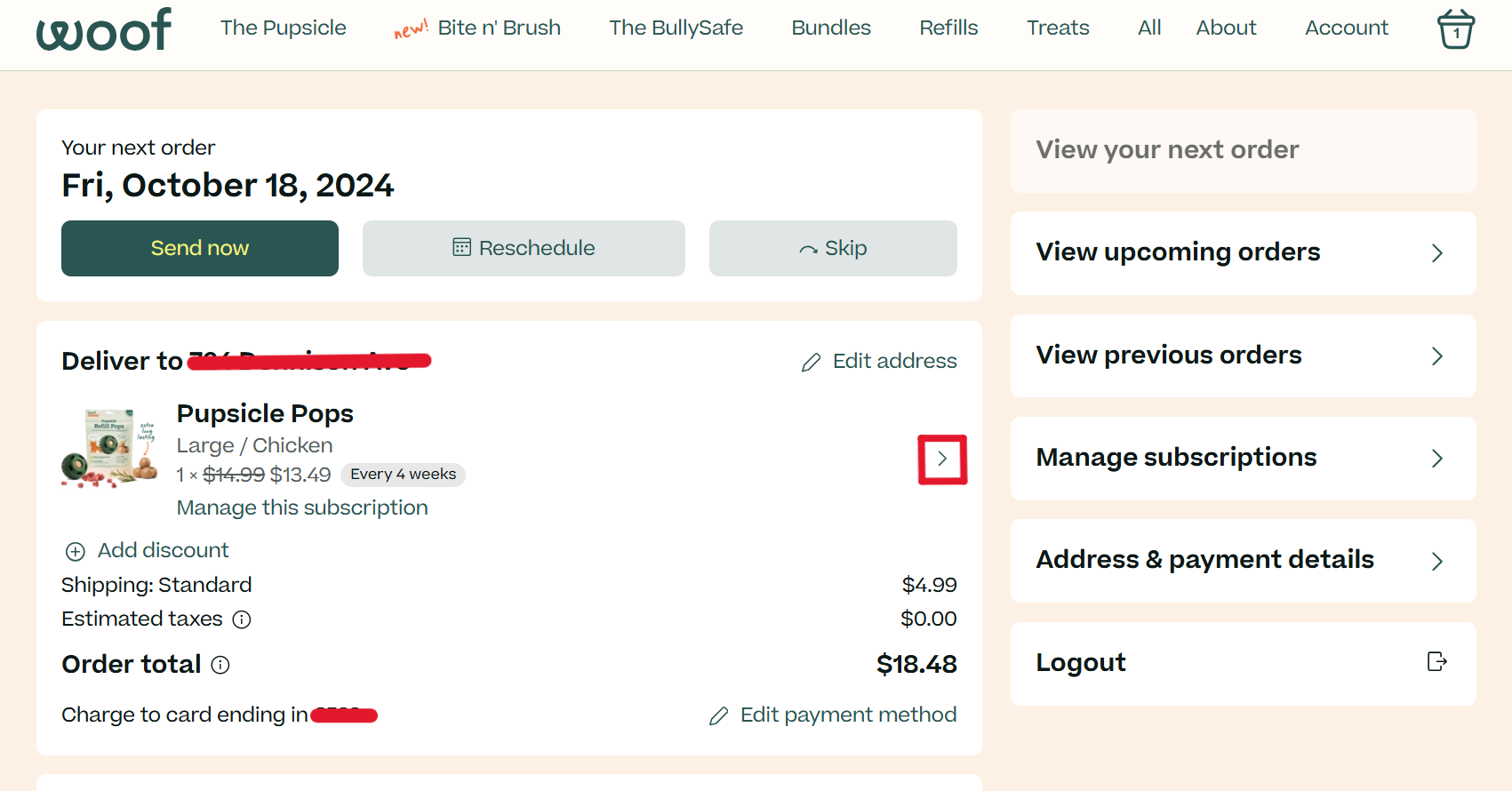The width and height of the screenshot is (1512, 791).
Task: Click the info icon beside Order total
Action: (220, 665)
